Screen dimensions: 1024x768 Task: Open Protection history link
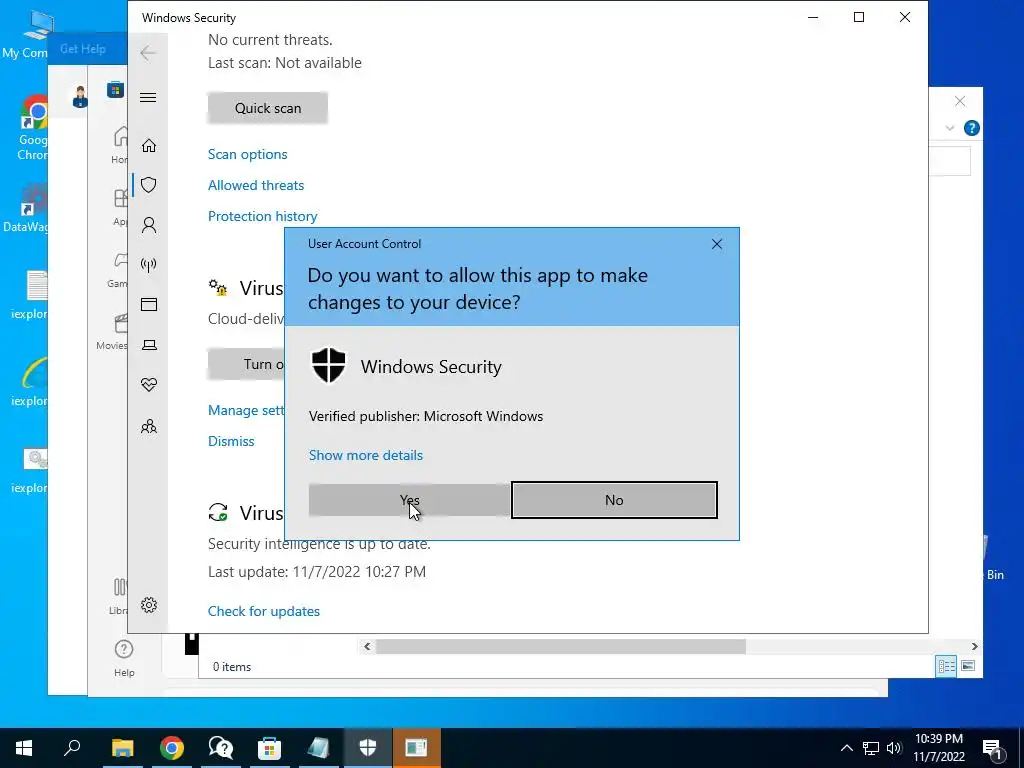tap(263, 216)
